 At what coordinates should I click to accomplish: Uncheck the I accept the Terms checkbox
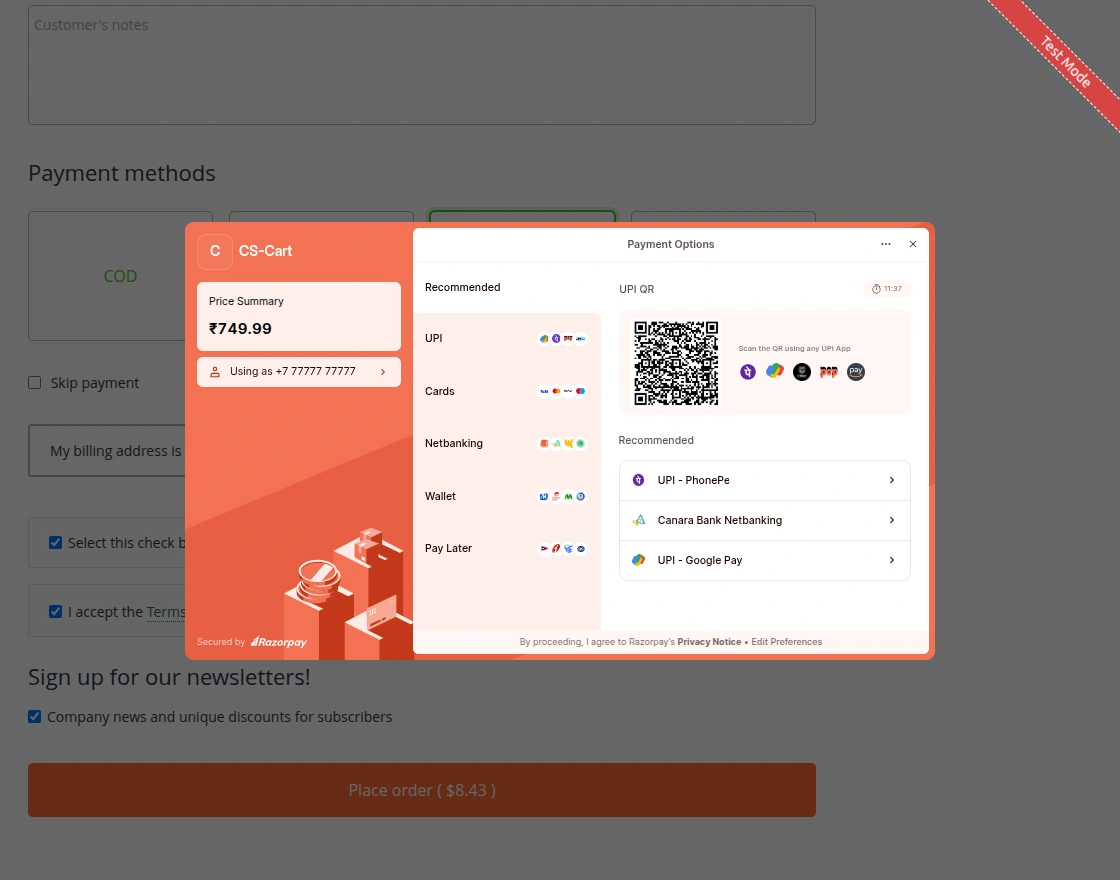coord(56,611)
